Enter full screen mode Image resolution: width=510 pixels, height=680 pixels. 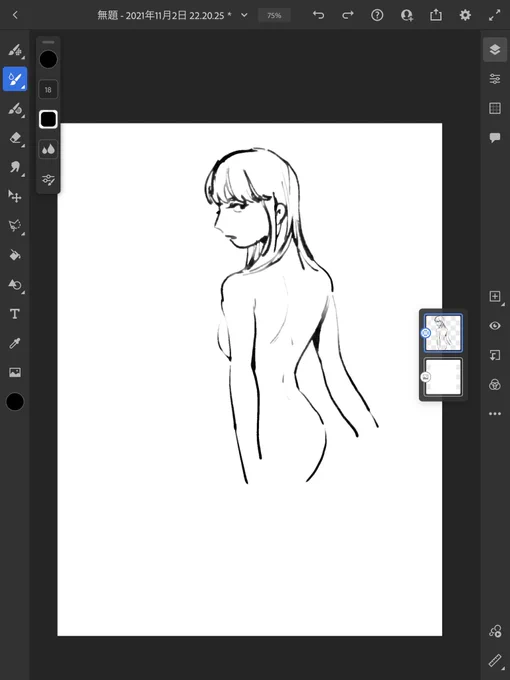pos(495,16)
